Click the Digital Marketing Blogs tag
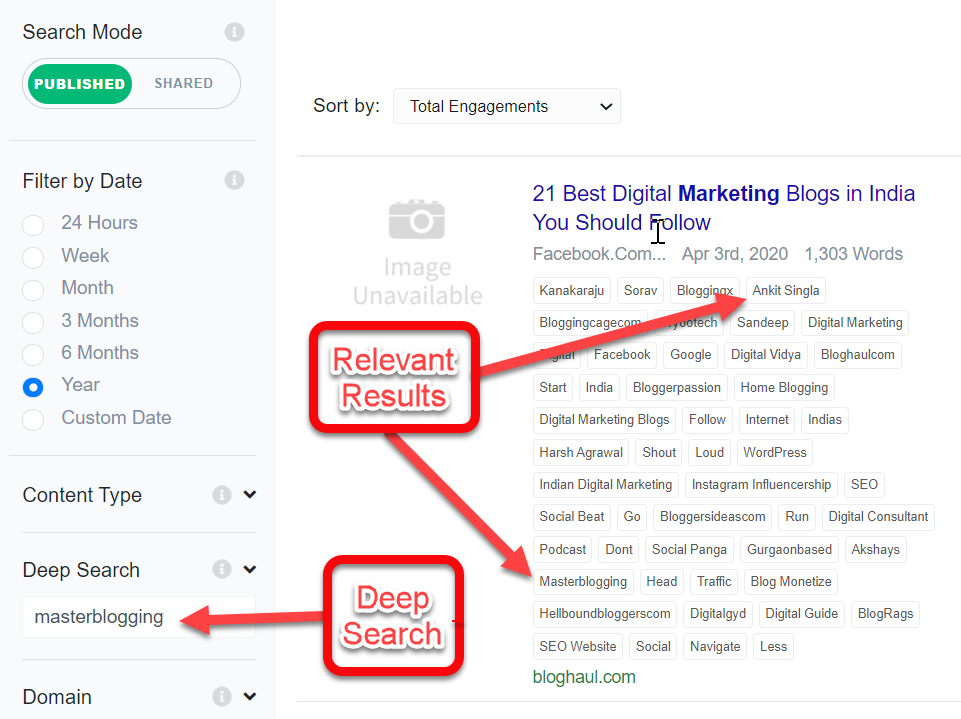Viewport: 961px width, 719px height. 604,419
